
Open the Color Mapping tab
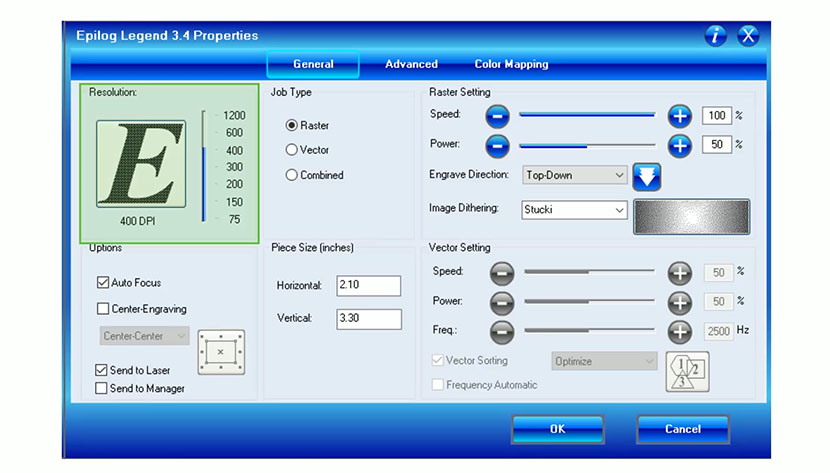coord(511,64)
